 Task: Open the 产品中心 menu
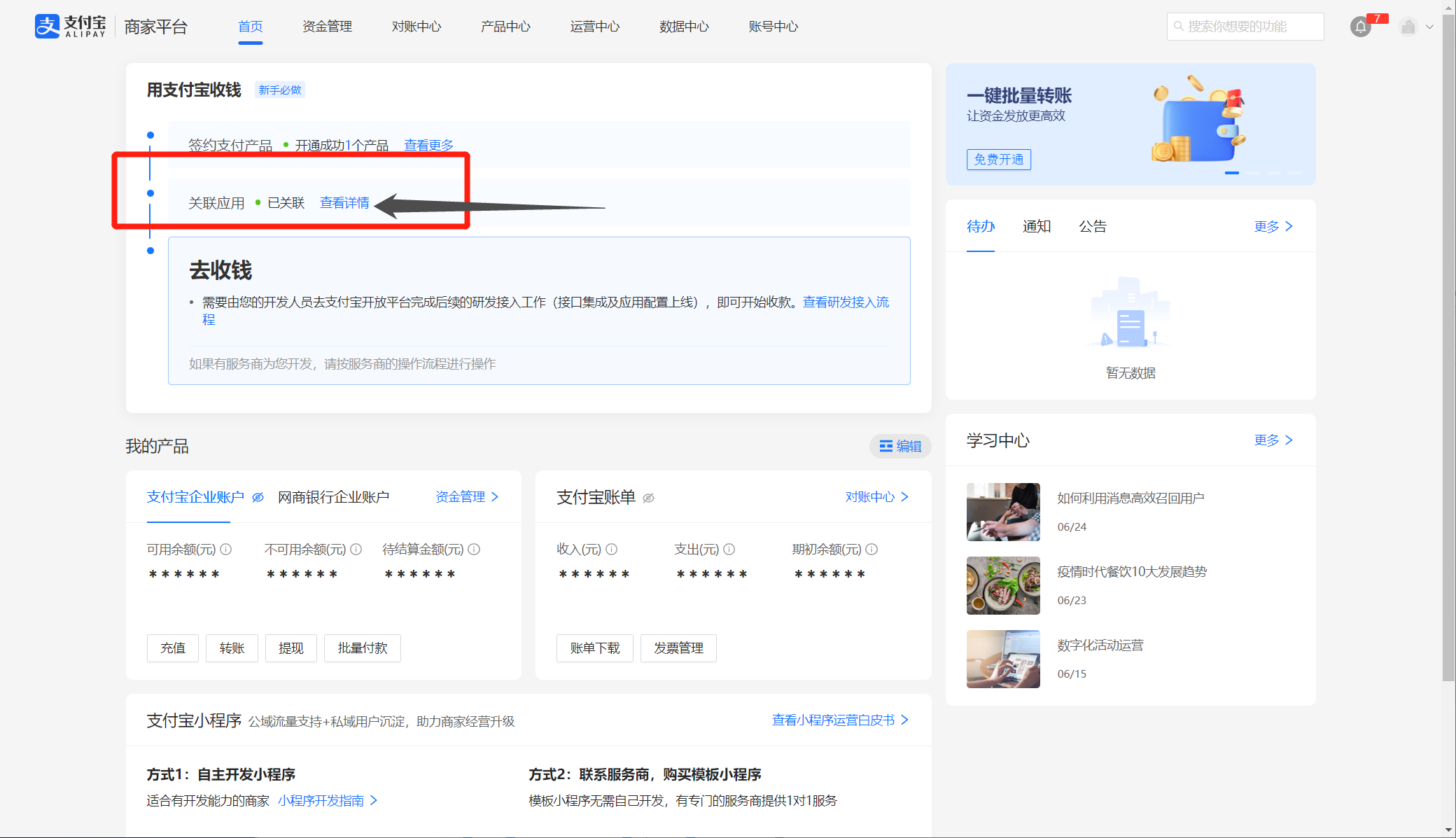coord(505,27)
